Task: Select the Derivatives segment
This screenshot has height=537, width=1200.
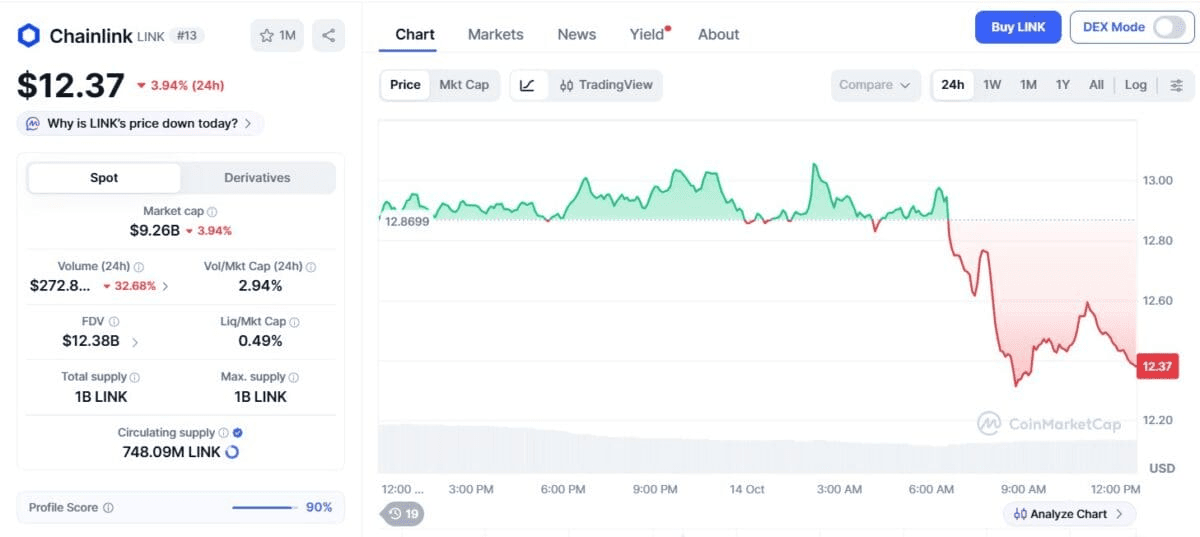Action: point(257,178)
